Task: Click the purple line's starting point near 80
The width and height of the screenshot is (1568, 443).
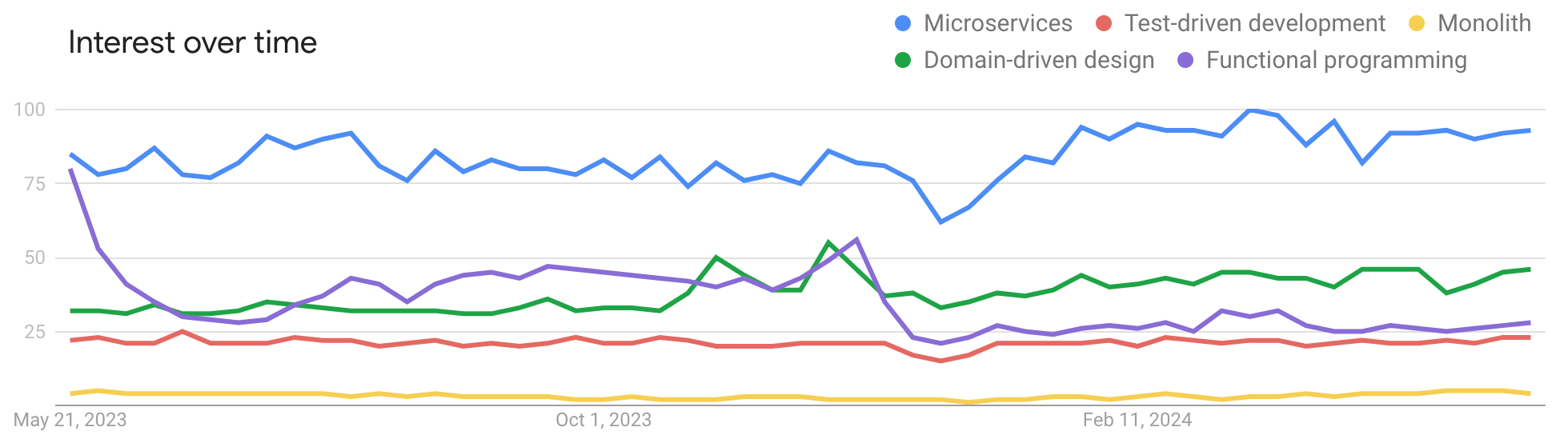Action: click(71, 170)
